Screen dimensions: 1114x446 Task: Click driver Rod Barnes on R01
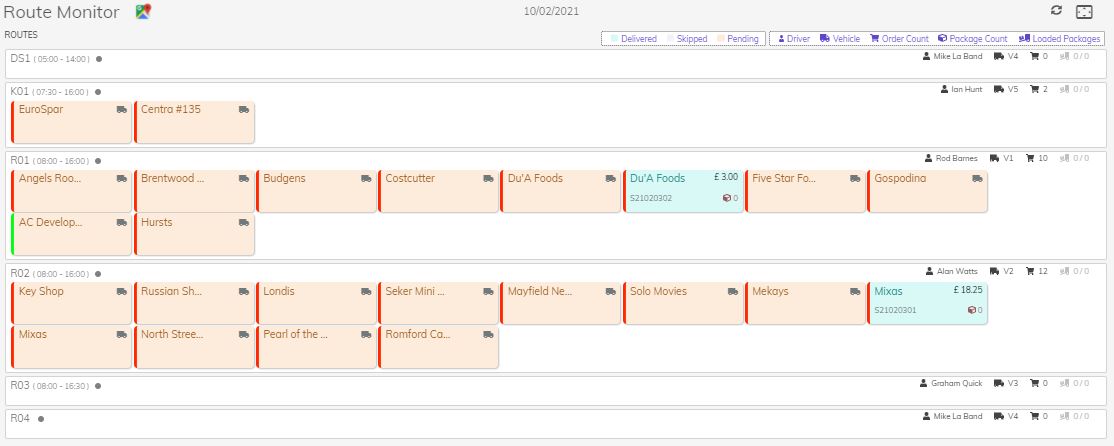(956, 158)
